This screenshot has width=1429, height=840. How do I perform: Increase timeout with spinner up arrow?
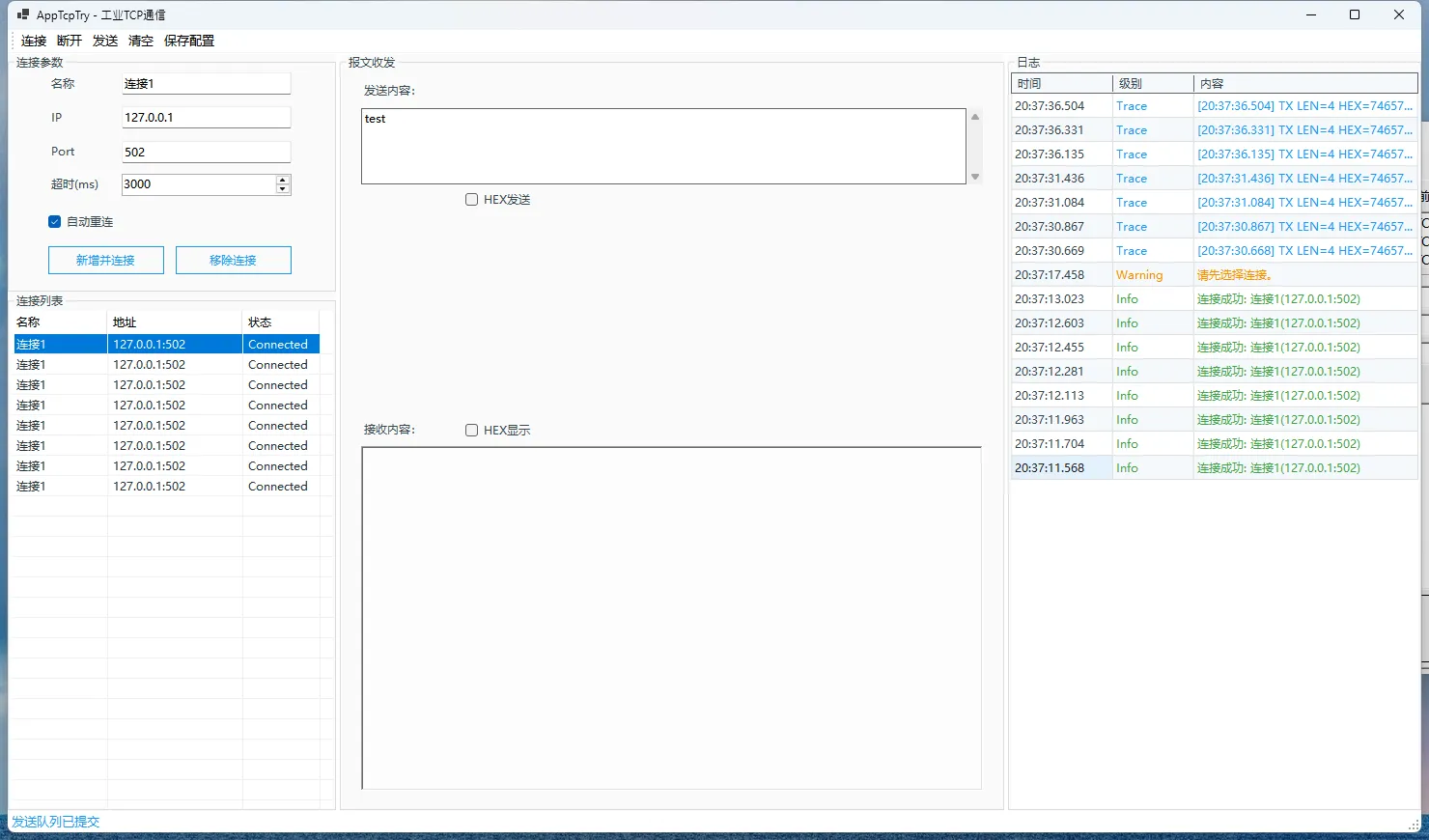[283, 180]
